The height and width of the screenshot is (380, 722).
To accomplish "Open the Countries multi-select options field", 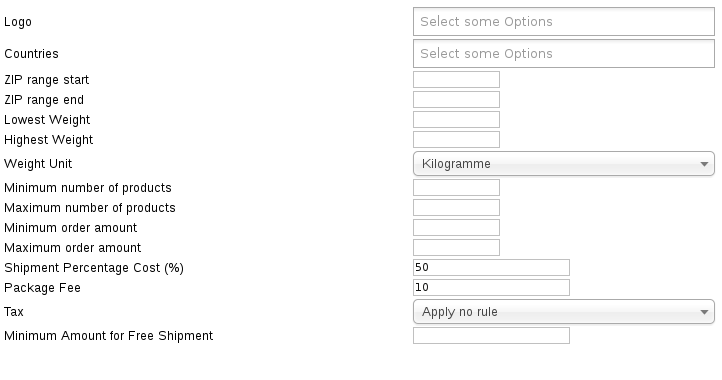I will (564, 53).
